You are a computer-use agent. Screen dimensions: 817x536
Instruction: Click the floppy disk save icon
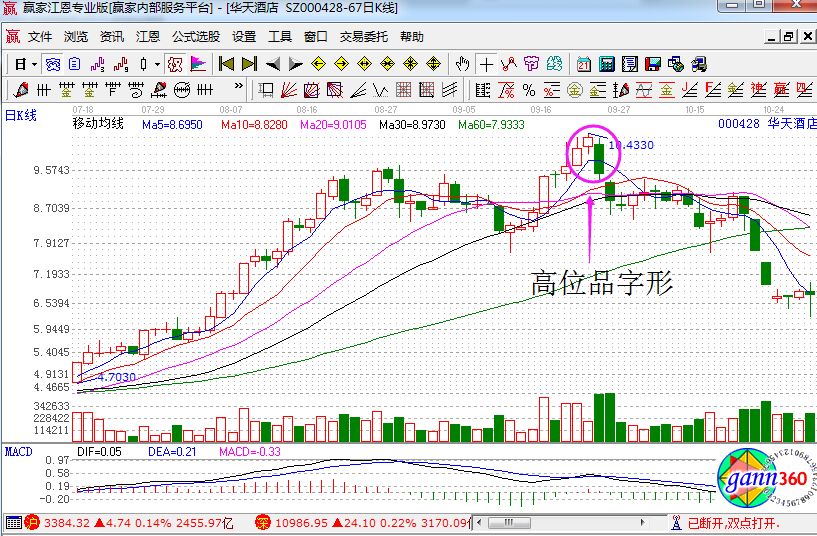point(652,64)
